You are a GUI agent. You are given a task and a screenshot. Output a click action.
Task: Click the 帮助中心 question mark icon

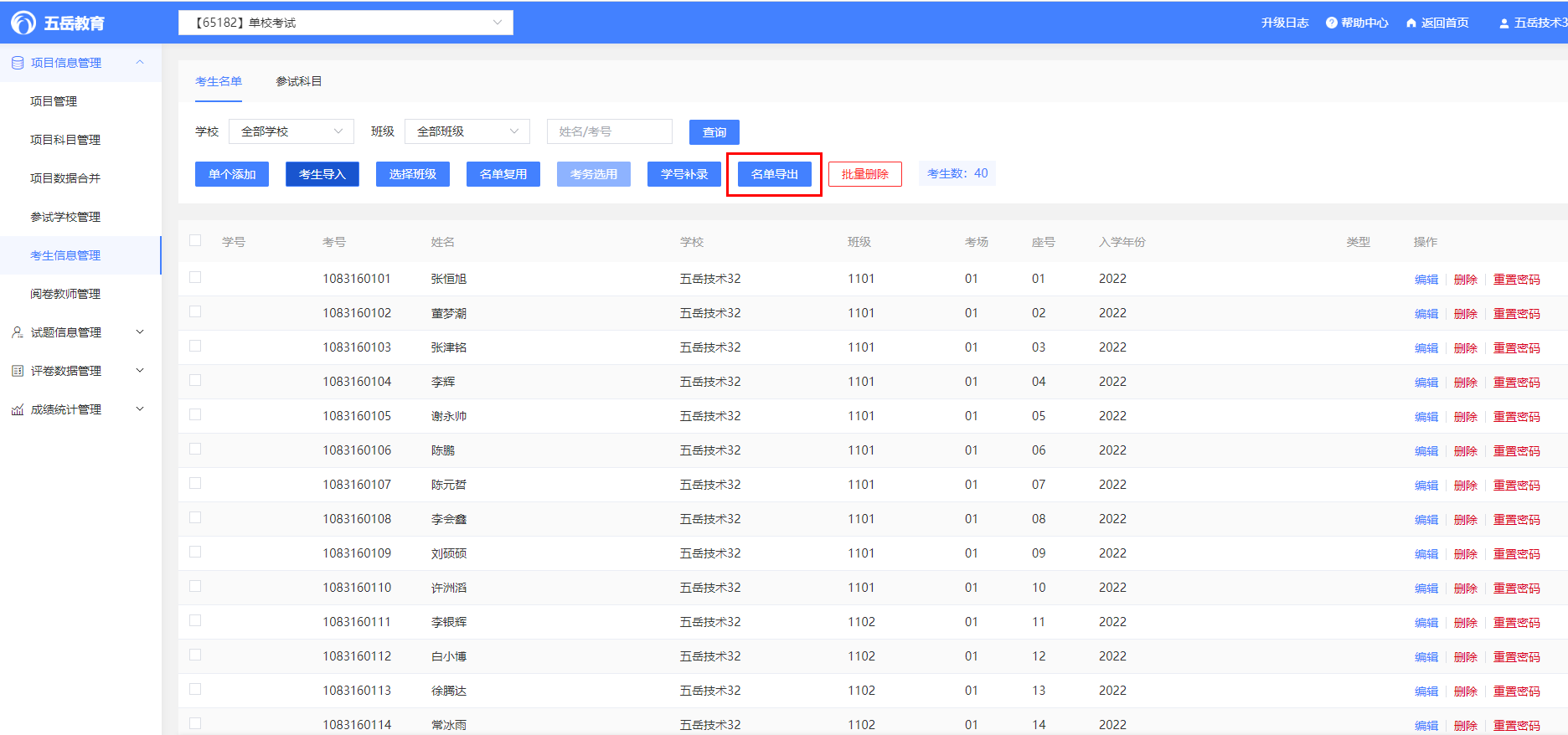click(1331, 23)
